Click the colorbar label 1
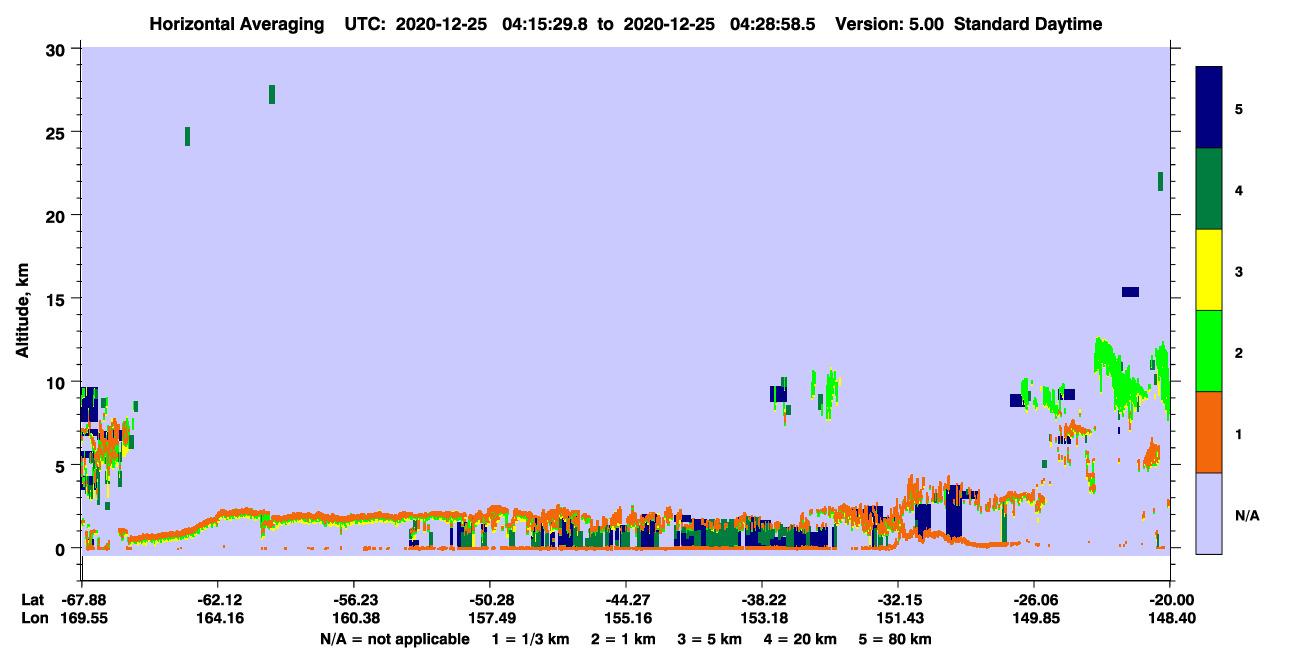Screen dimensions: 1300x667 click(x=1239, y=433)
